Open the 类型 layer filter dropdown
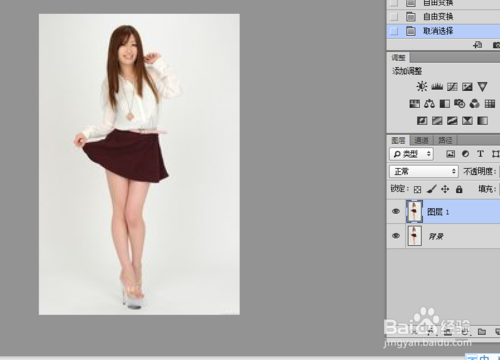 click(x=411, y=154)
